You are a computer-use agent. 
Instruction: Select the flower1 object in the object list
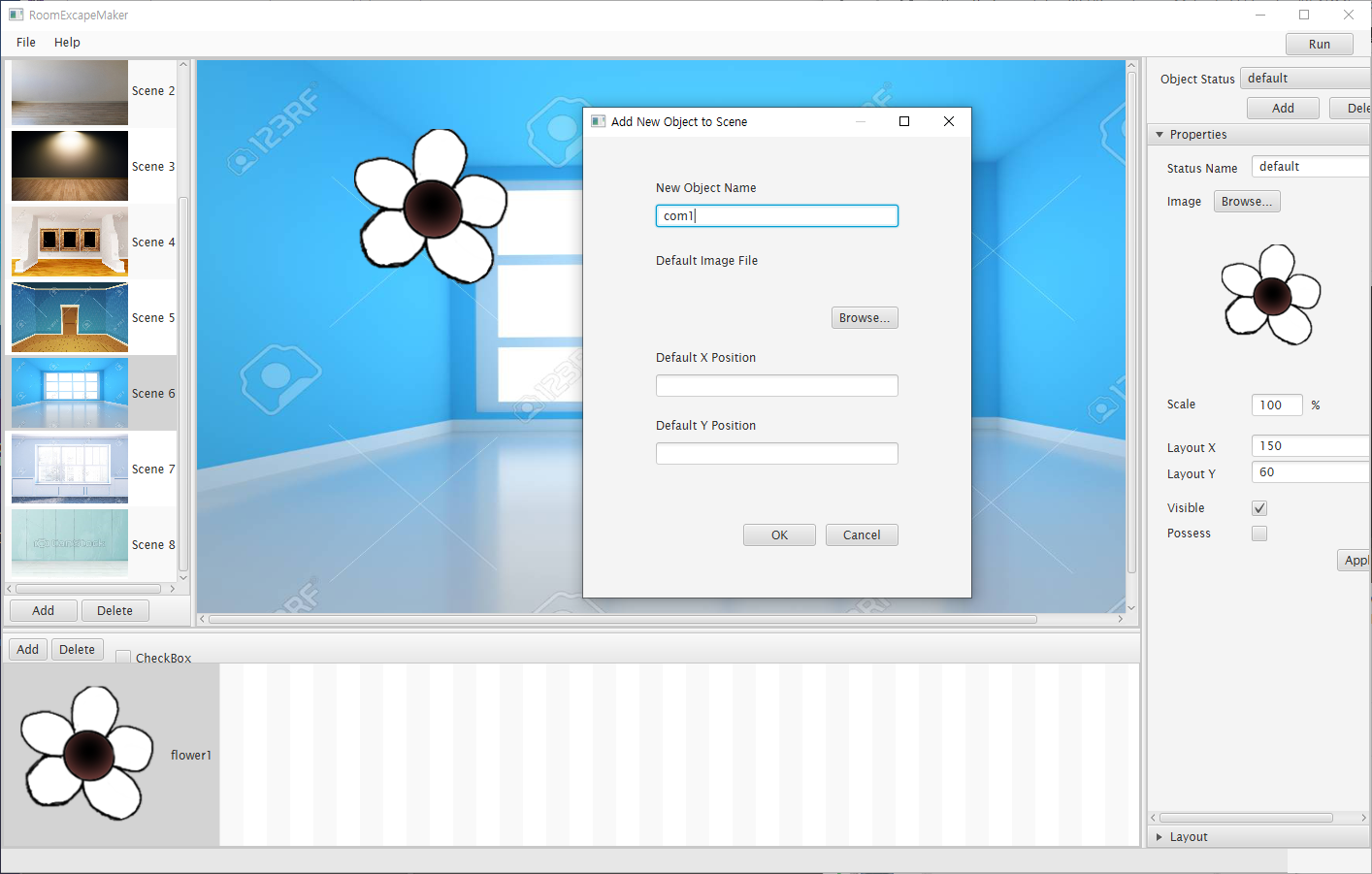111,755
